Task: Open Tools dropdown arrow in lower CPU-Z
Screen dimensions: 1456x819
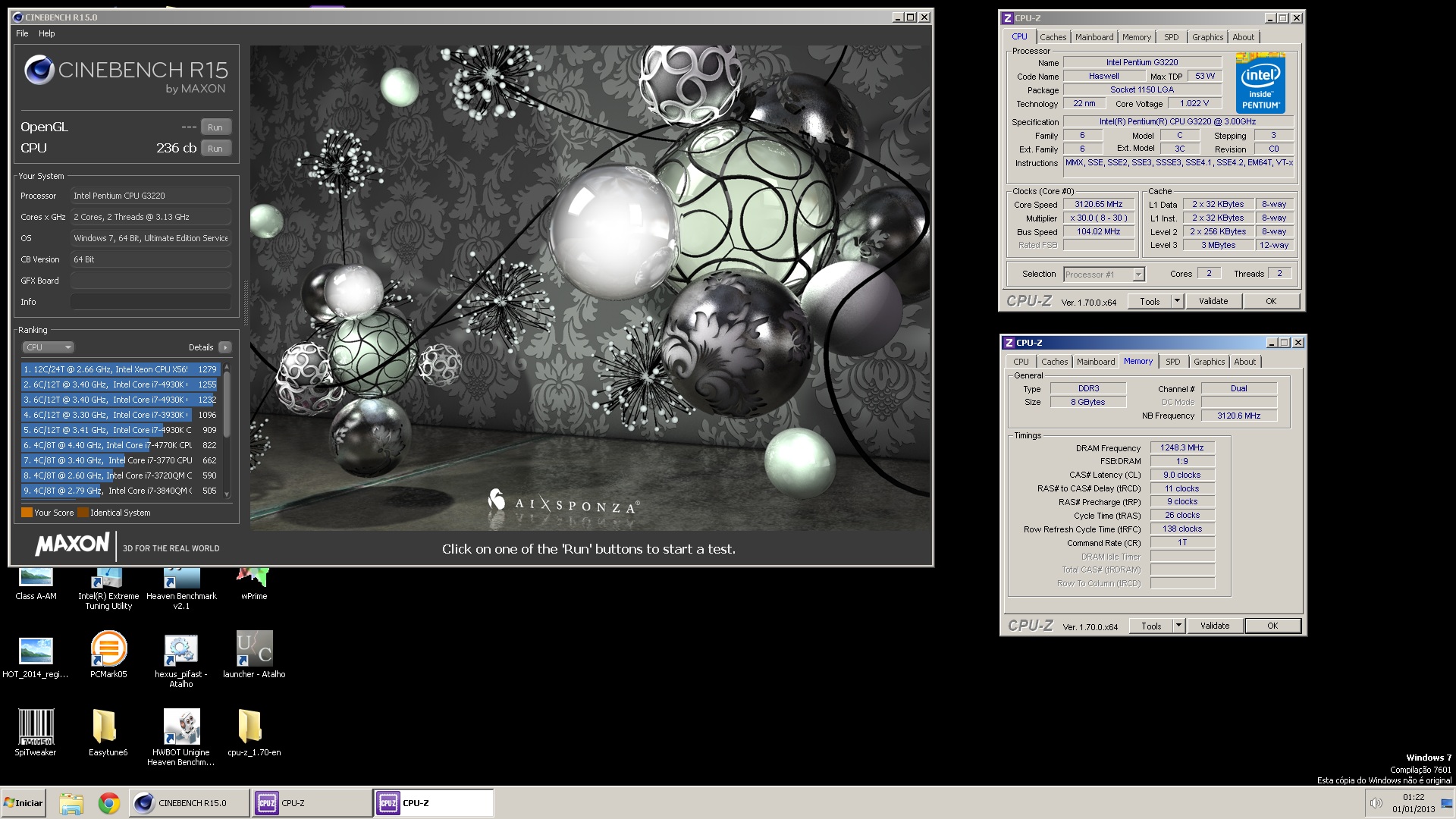Action: click(x=1178, y=626)
